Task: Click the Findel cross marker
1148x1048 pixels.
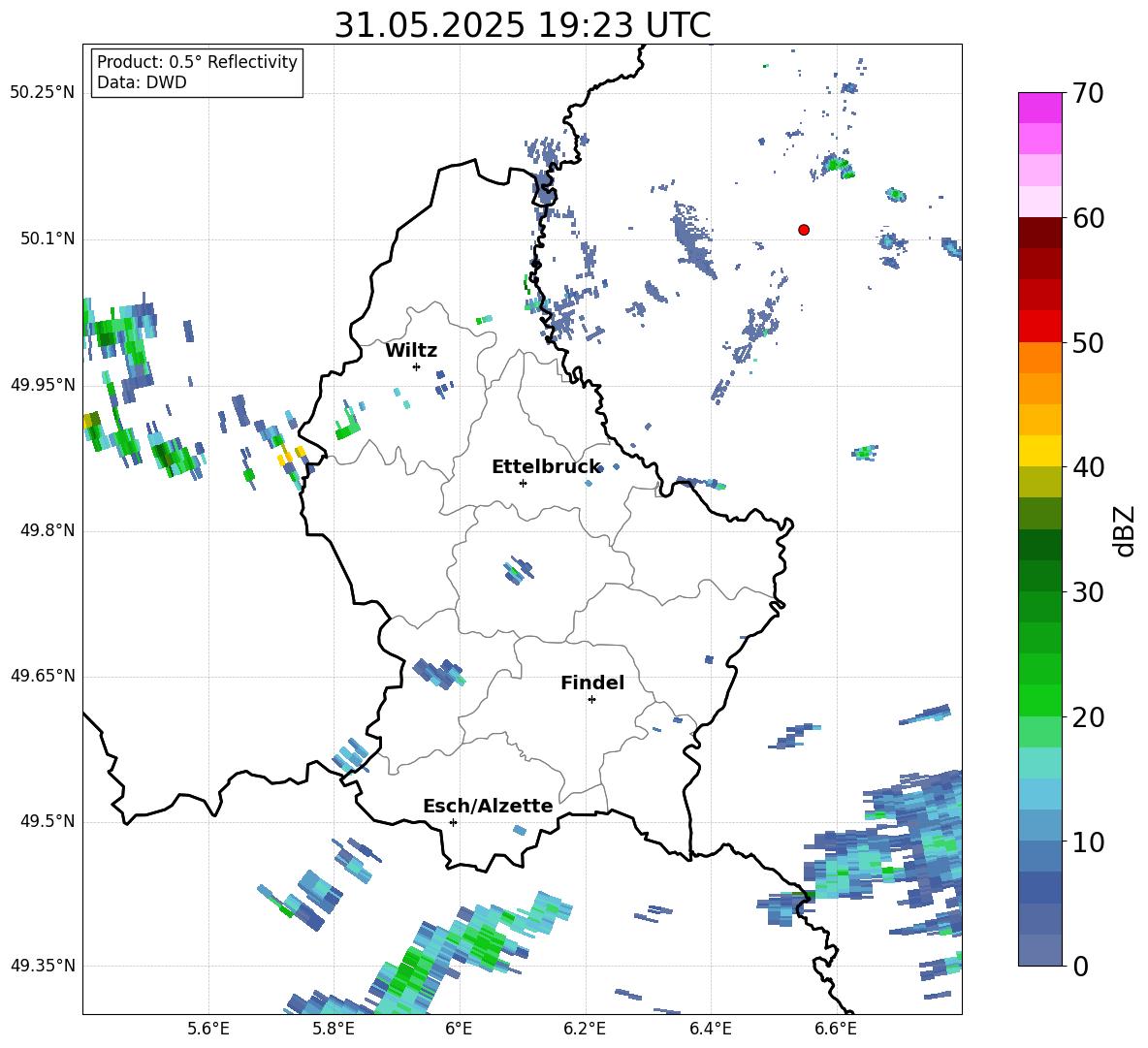Action: click(x=591, y=700)
